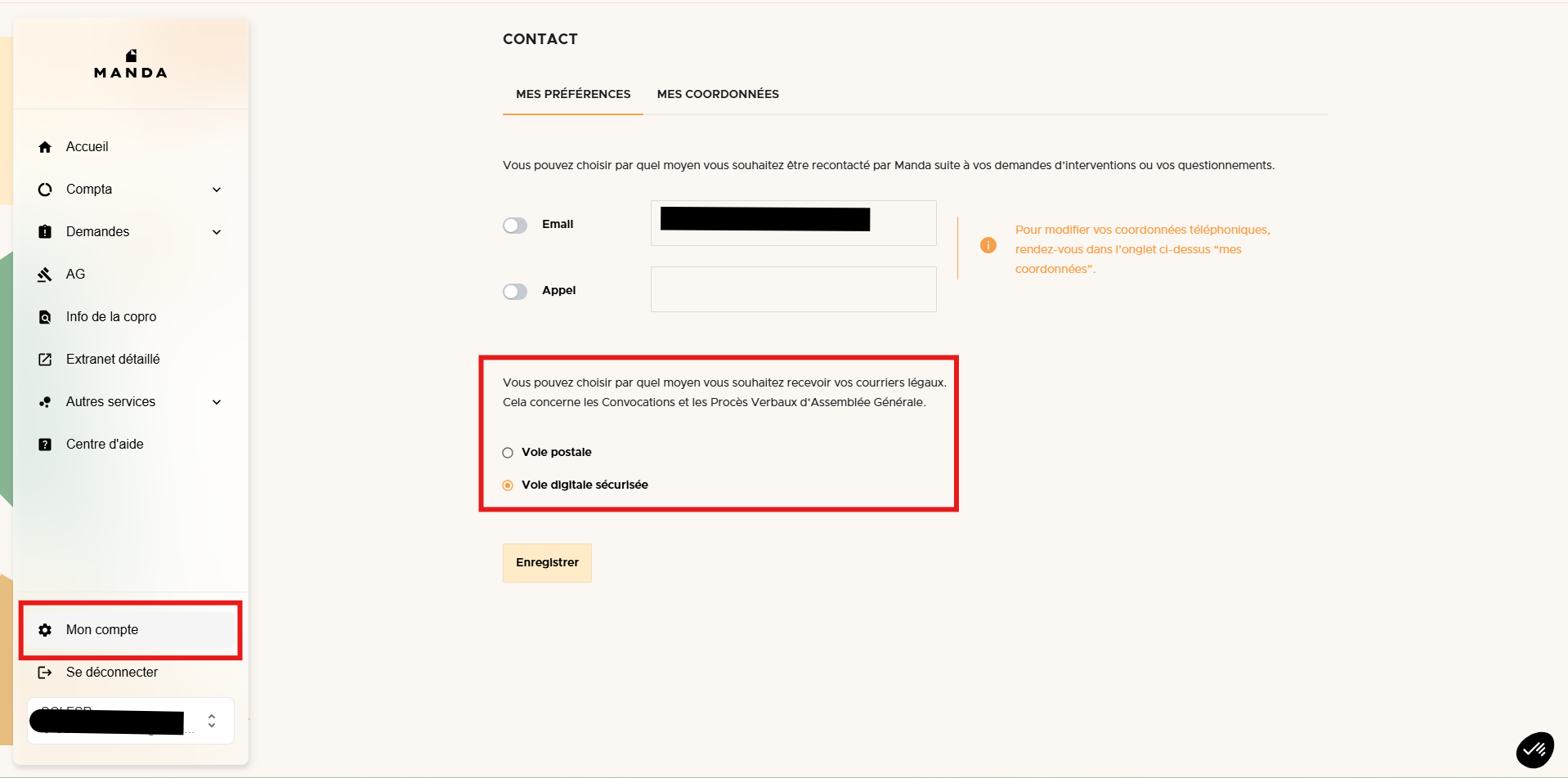
Task: Toggle the Appel contact switch
Action: point(515,291)
